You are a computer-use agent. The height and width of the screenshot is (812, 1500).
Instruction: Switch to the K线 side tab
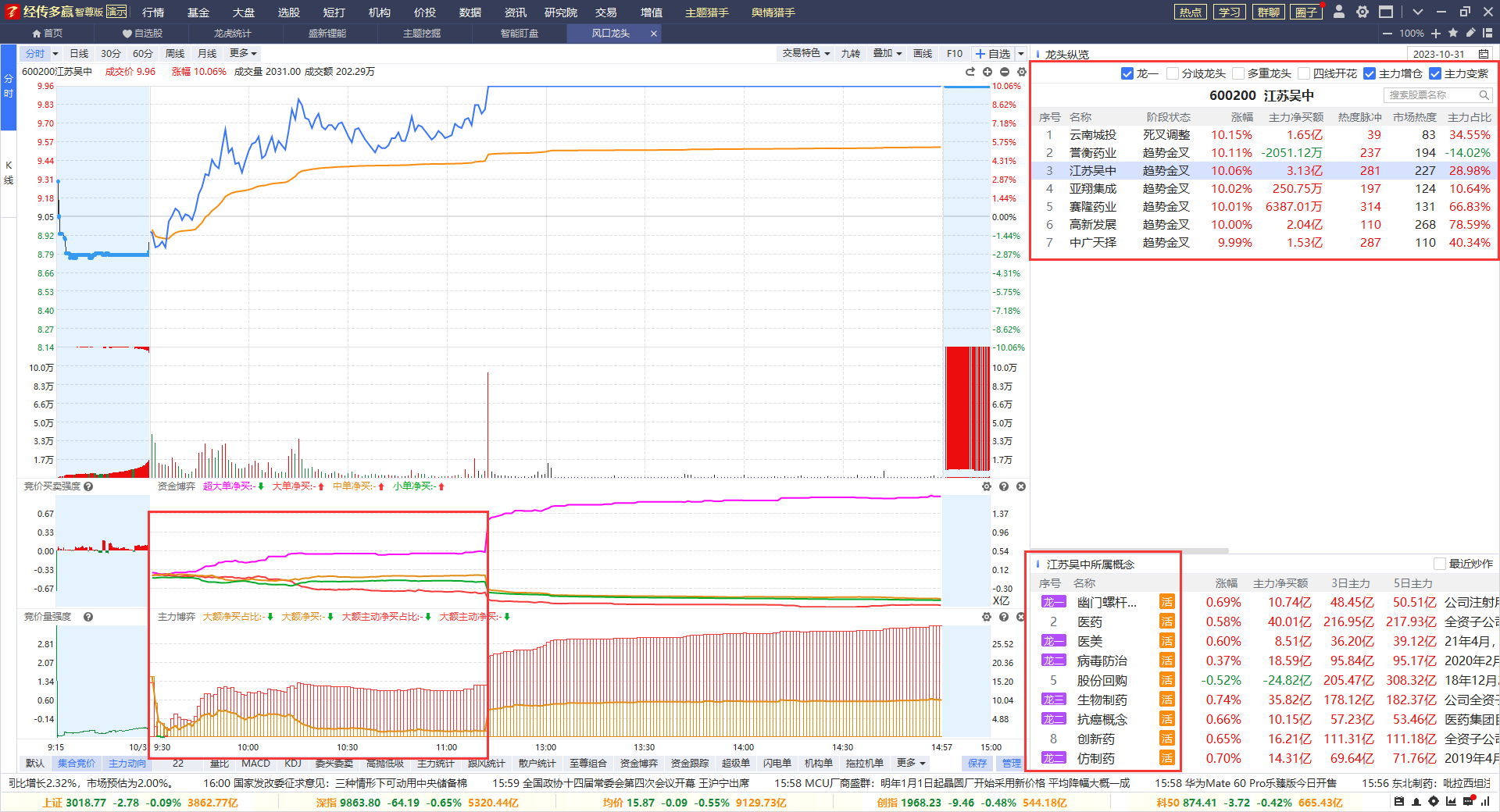point(9,173)
